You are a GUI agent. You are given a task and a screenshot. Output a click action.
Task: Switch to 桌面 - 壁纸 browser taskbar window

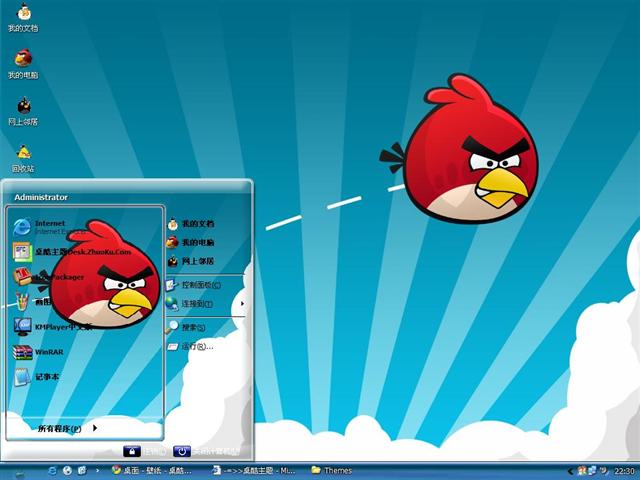pyautogui.click(x=152, y=471)
